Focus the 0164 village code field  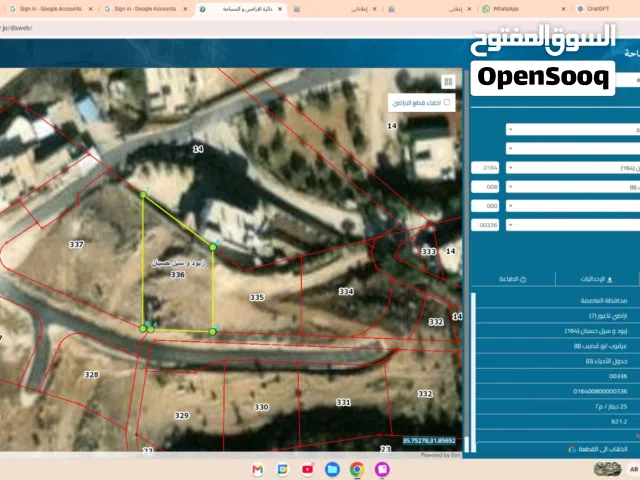485,168
